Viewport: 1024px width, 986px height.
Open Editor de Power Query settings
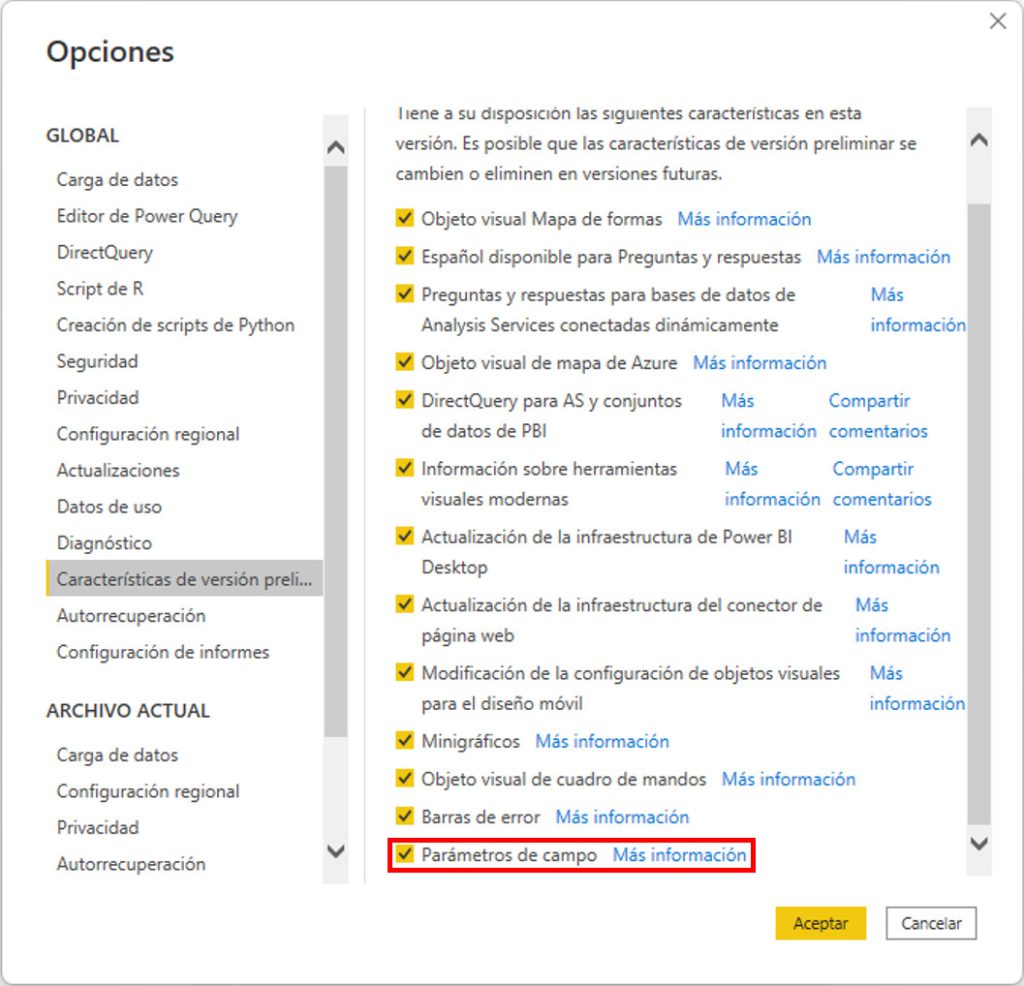[x=147, y=216]
